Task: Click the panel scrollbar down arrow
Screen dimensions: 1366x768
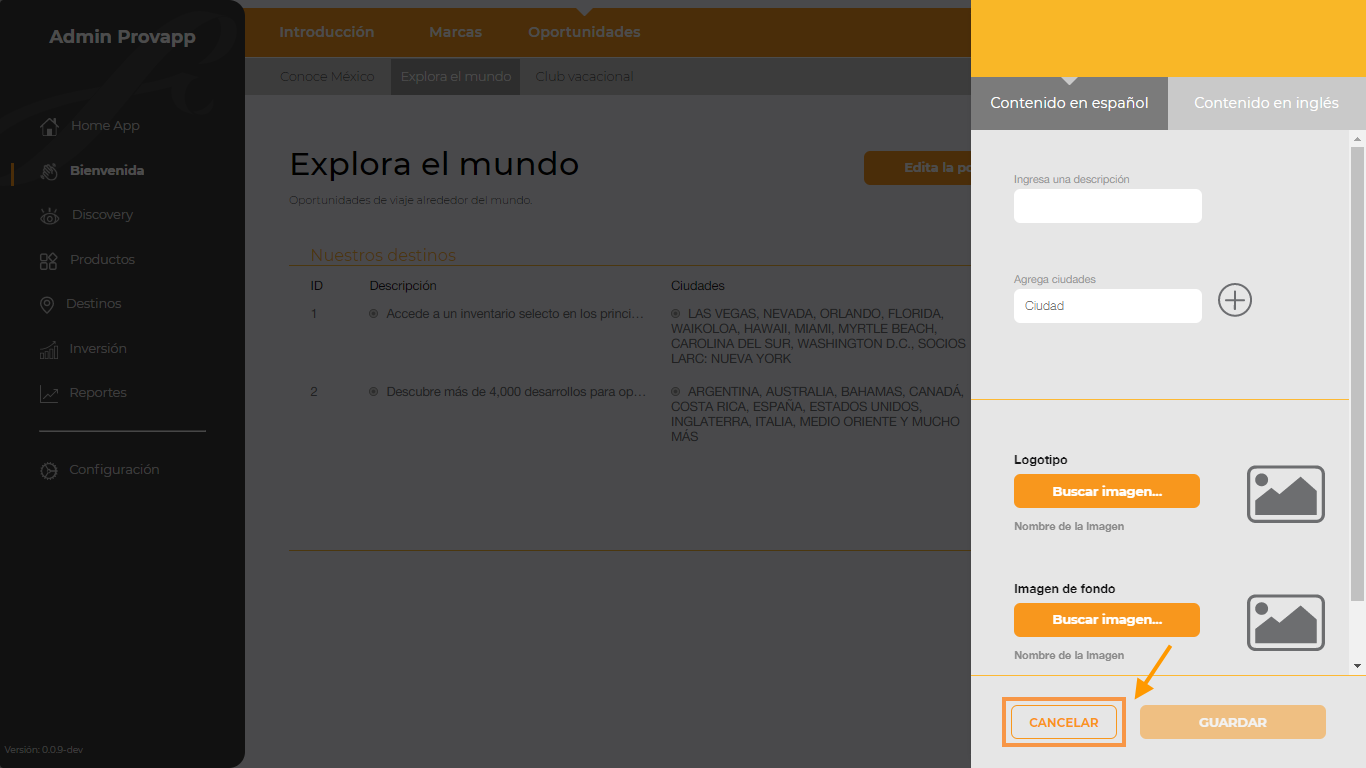Action: [1357, 665]
